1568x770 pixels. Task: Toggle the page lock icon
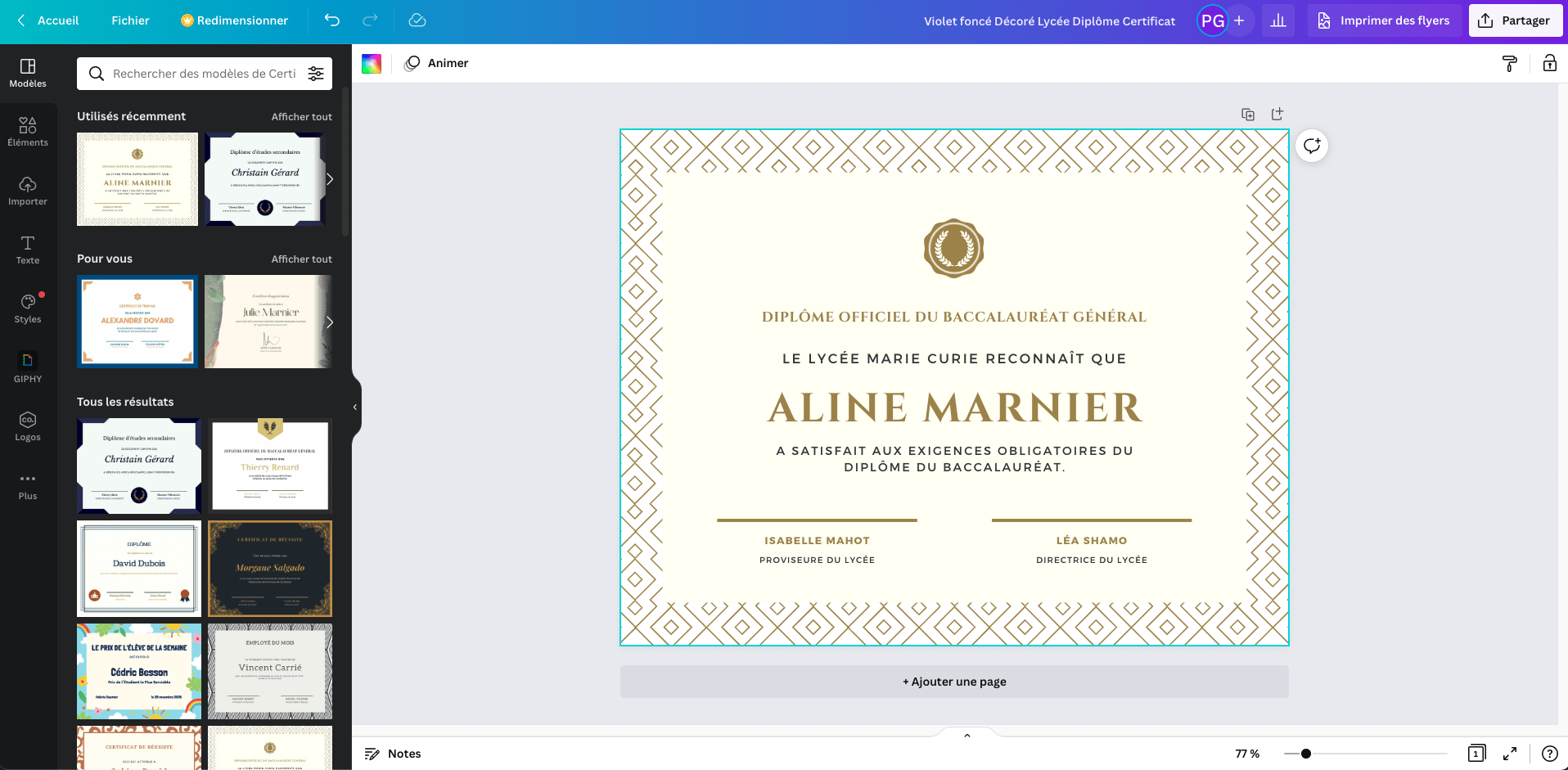click(1548, 63)
